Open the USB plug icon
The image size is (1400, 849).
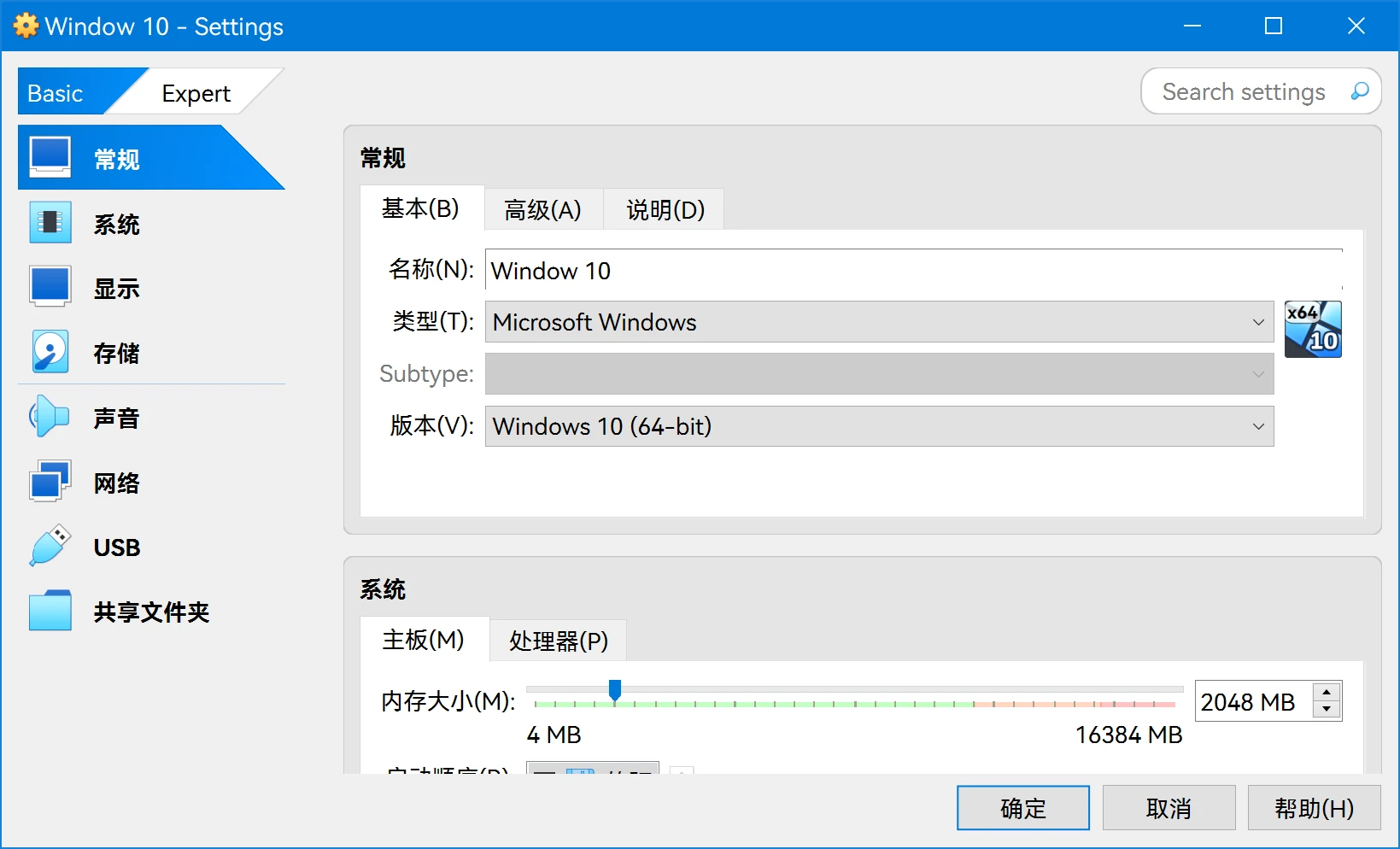pyautogui.click(x=50, y=547)
